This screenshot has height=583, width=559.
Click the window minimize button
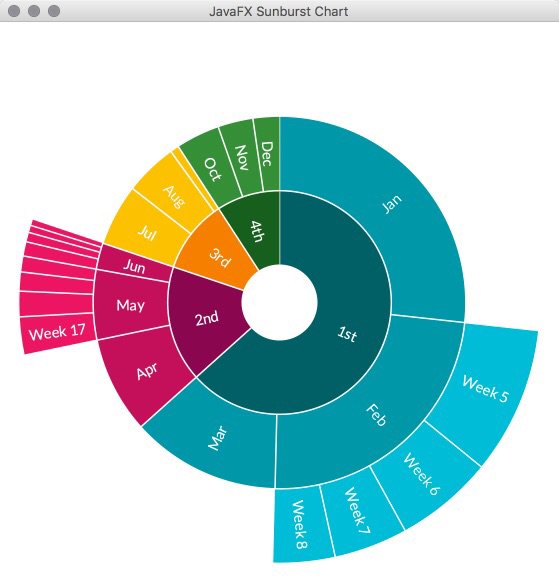tap(34, 11)
